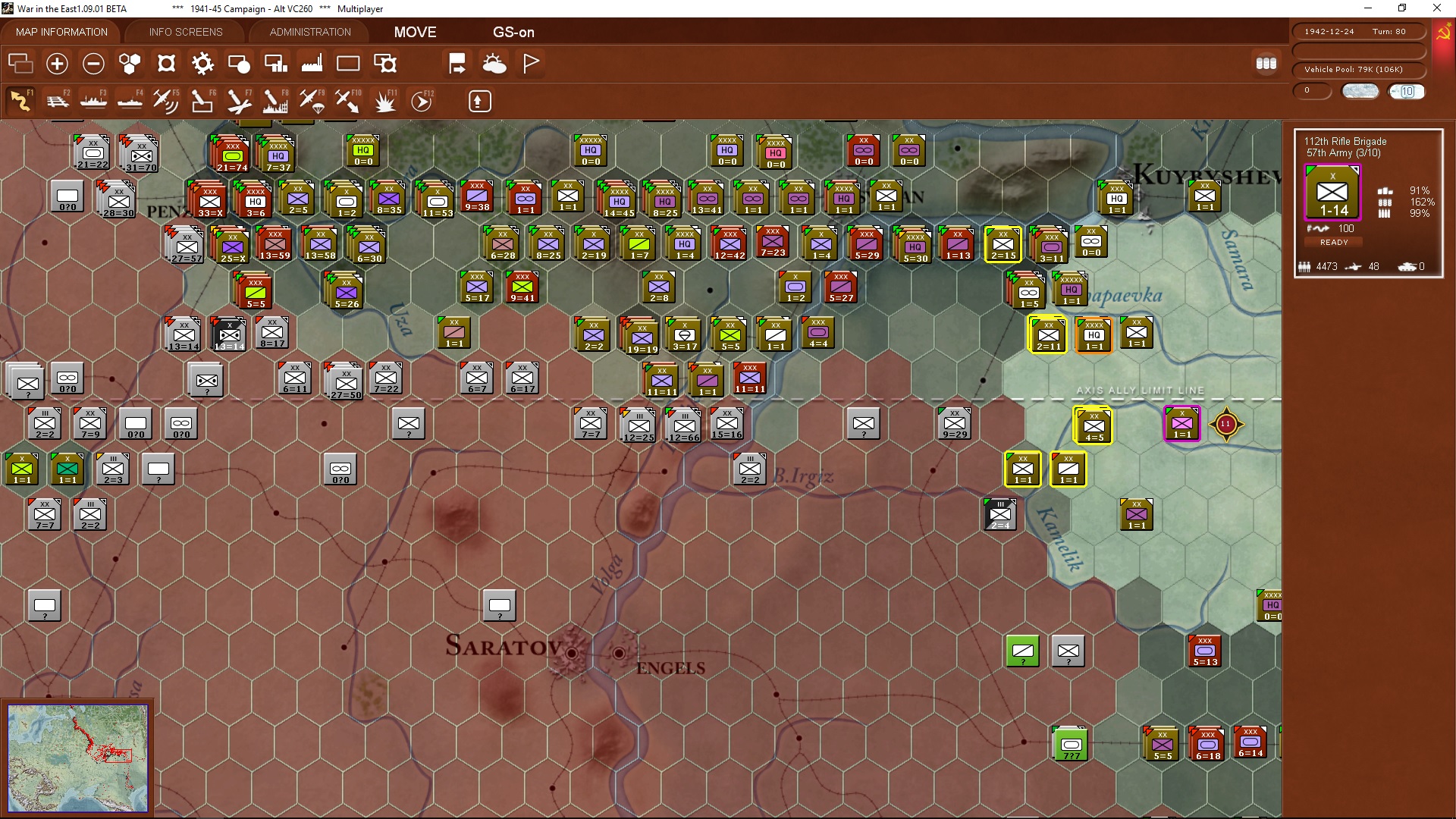Toggle the unit counter stack display
1456x819 pixels.
1266,64
